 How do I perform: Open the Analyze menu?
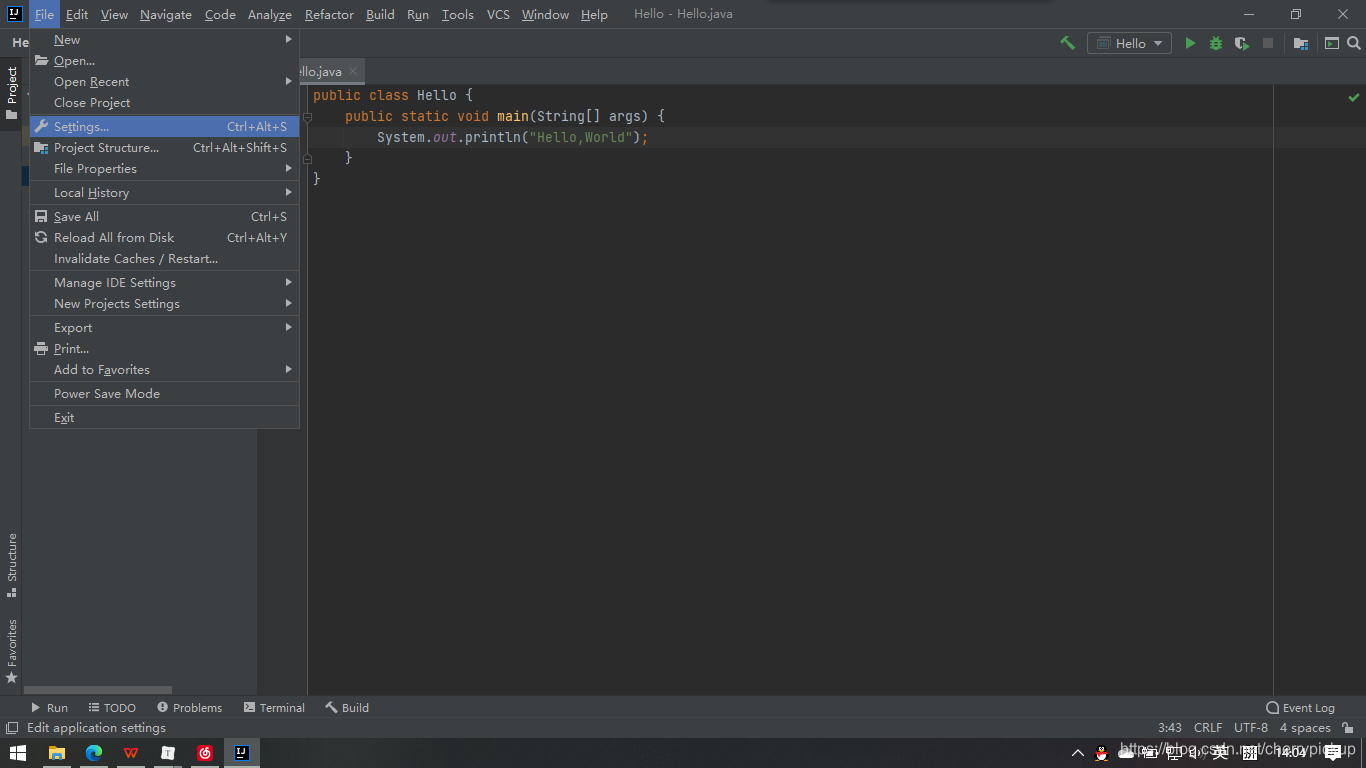pyautogui.click(x=270, y=15)
